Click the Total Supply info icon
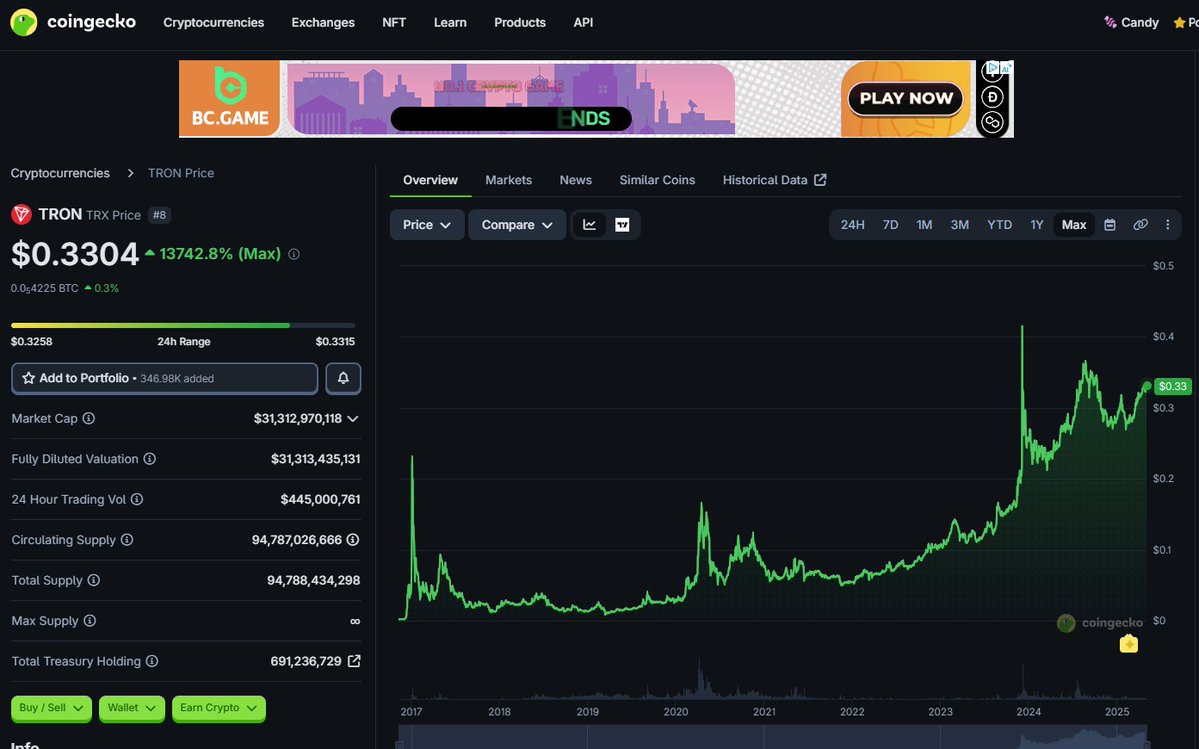The height and width of the screenshot is (749, 1199). pos(93,580)
